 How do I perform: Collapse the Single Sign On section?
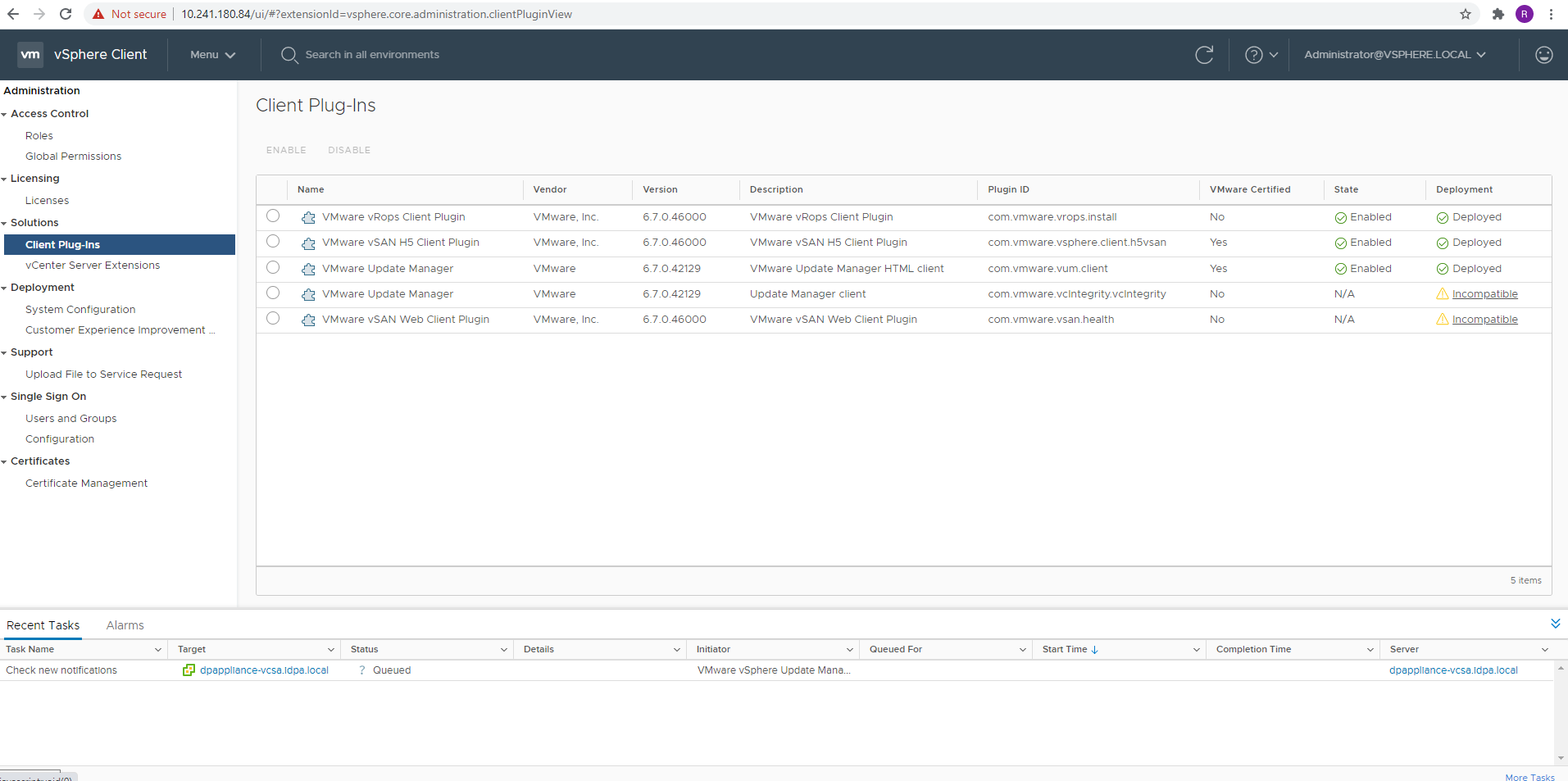[6, 396]
